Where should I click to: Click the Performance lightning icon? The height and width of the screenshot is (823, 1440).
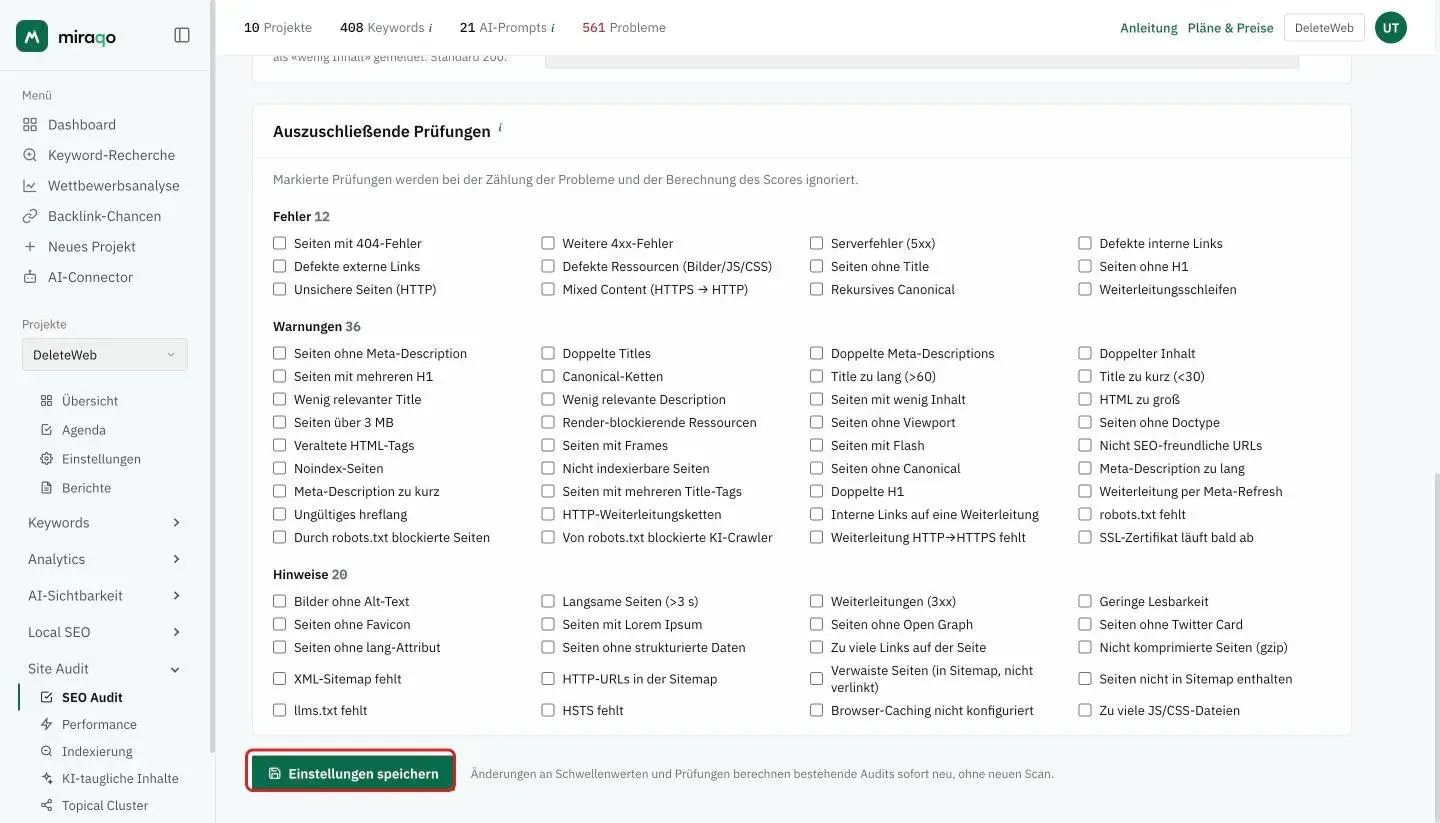[x=46, y=724]
